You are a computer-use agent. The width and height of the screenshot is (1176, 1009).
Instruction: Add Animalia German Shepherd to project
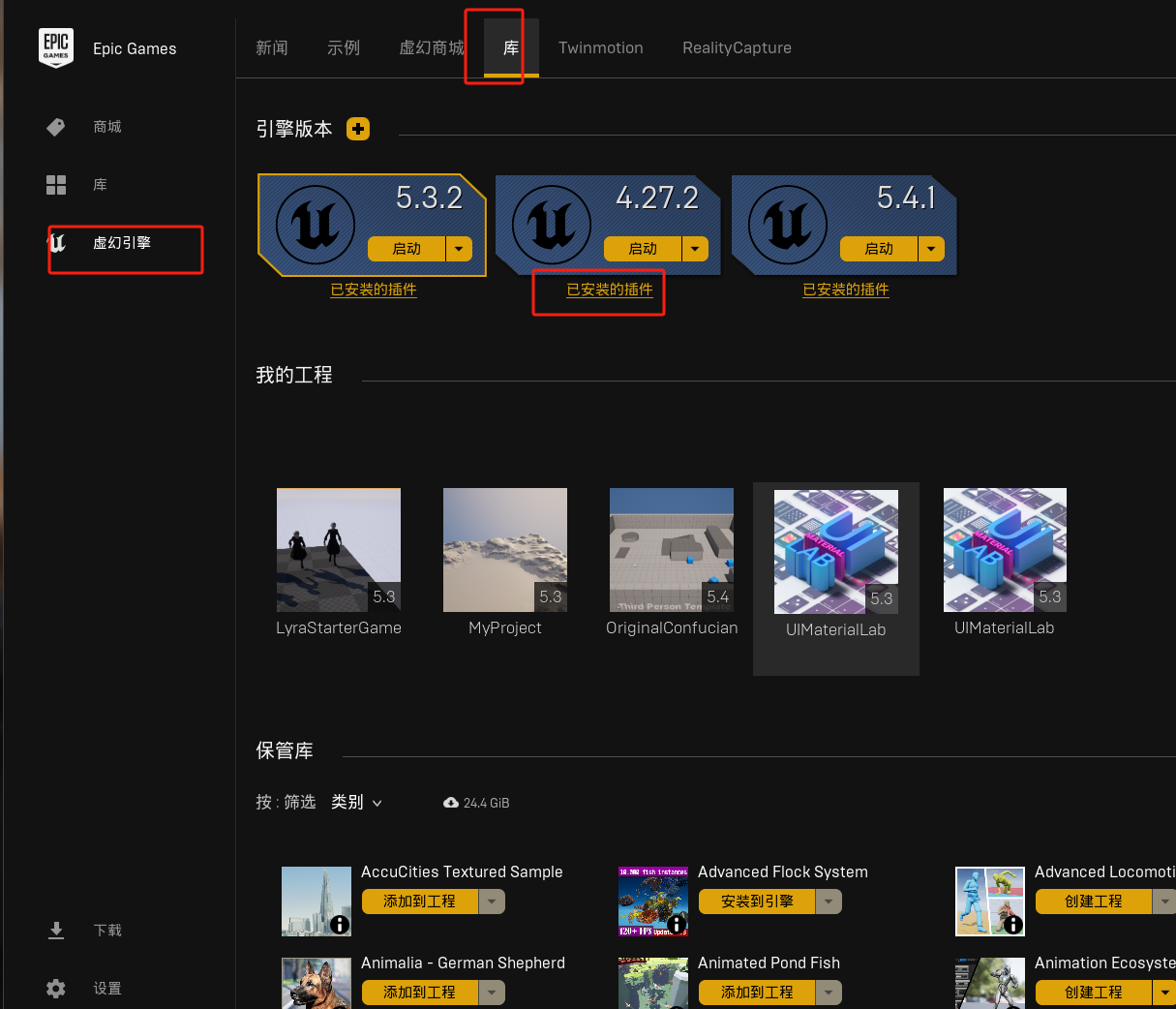[x=420, y=993]
